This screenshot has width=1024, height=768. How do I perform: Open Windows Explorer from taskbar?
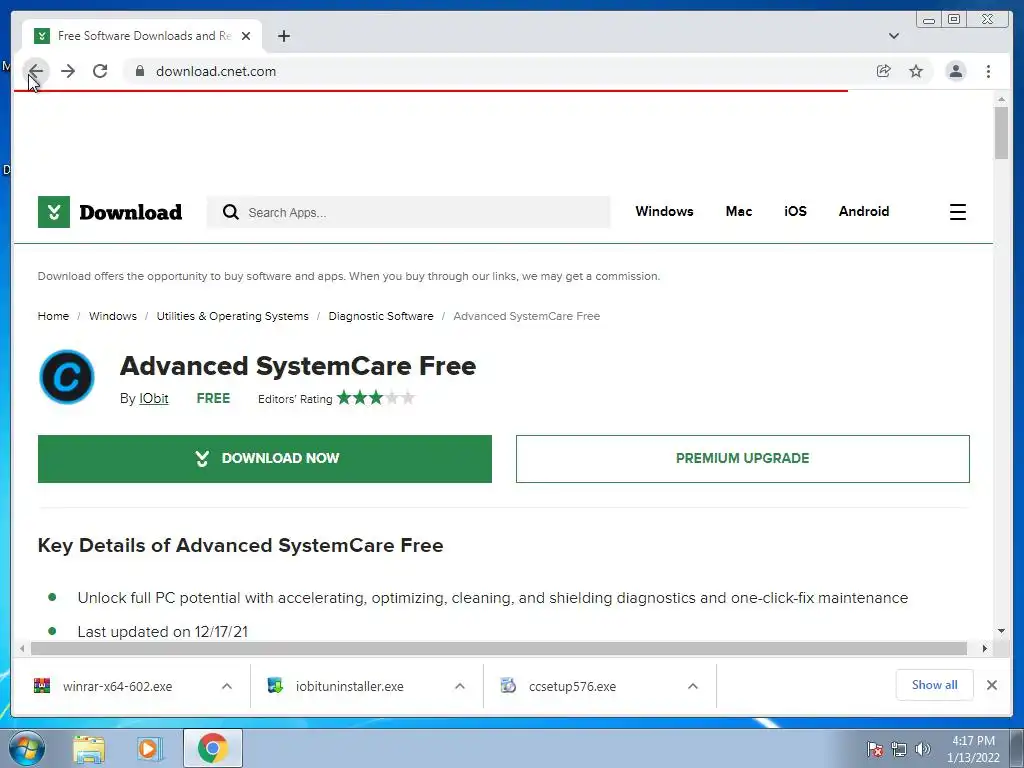[x=89, y=749]
